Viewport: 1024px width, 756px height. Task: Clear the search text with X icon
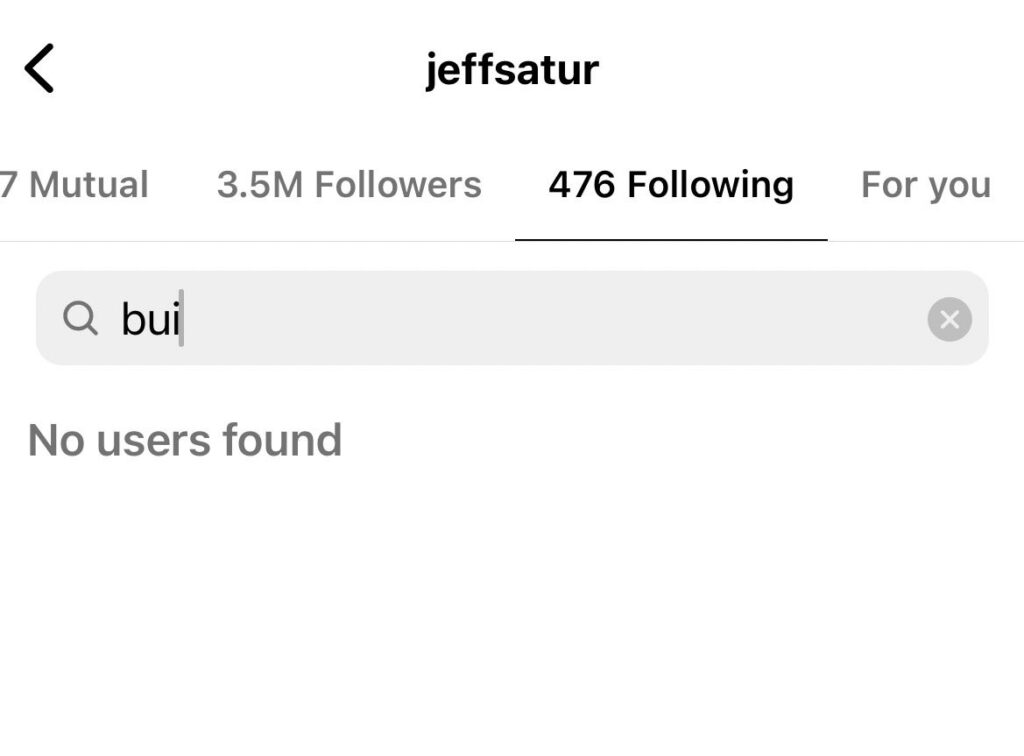point(949,320)
